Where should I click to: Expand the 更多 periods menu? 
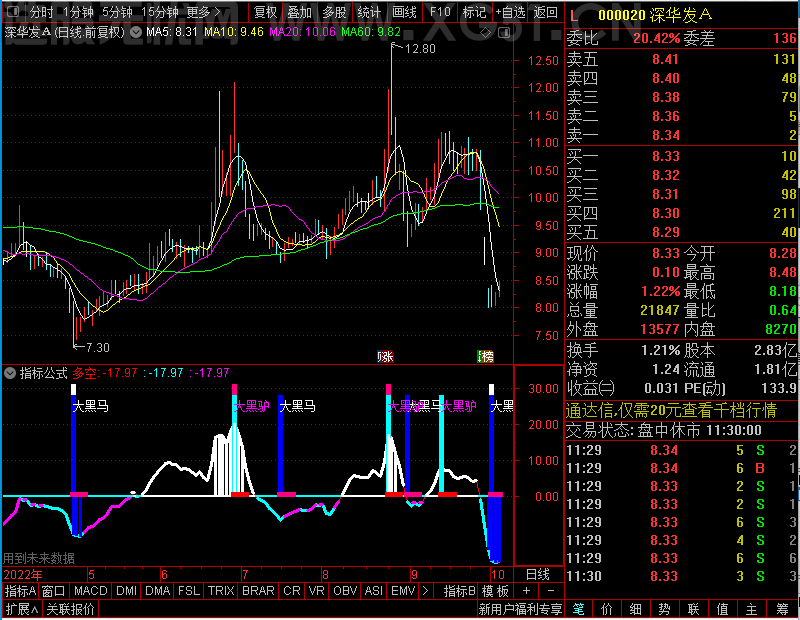tap(204, 12)
